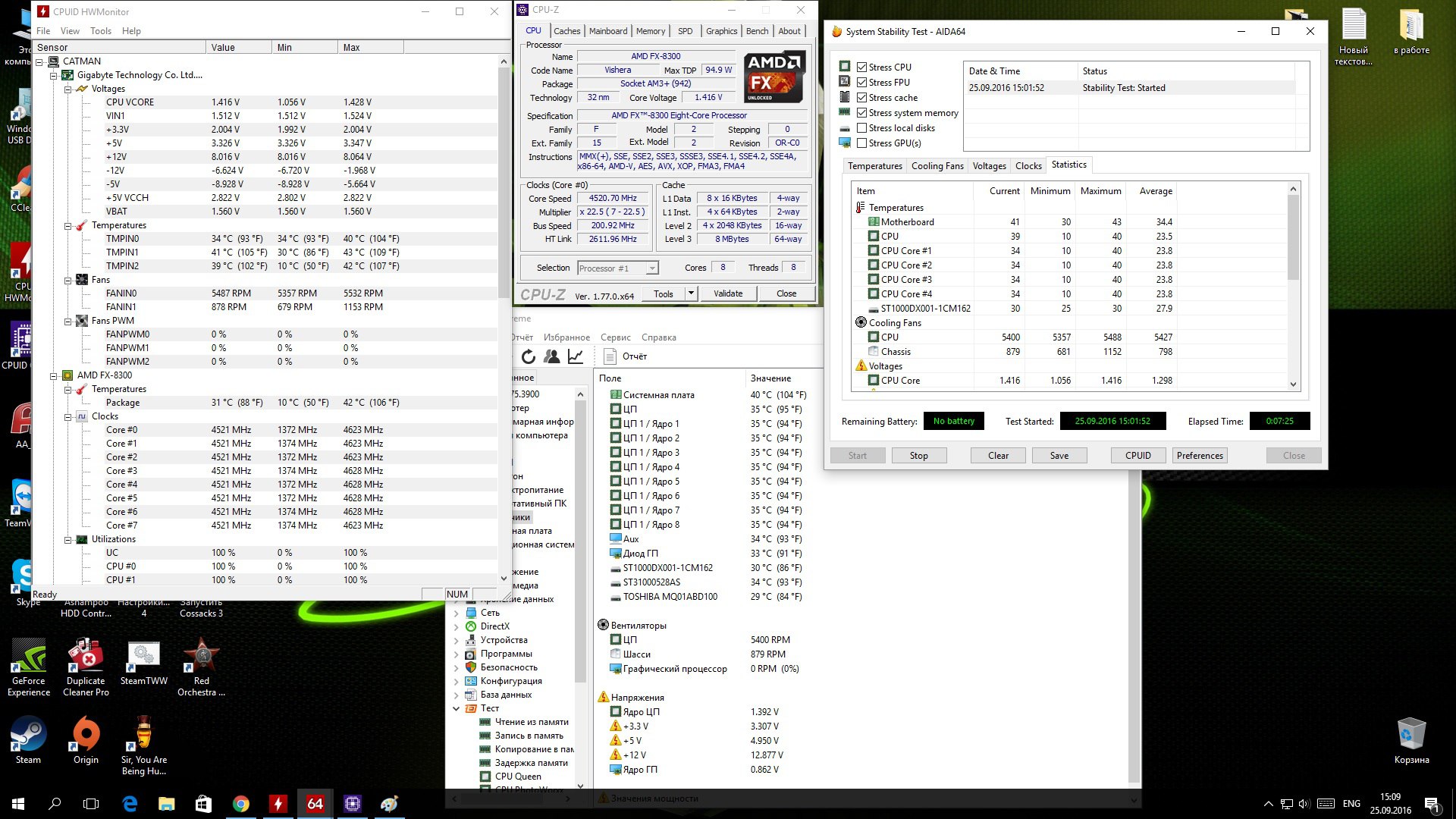
Task: Click the AIDA64 refresh toolbar icon
Action: coord(529,356)
